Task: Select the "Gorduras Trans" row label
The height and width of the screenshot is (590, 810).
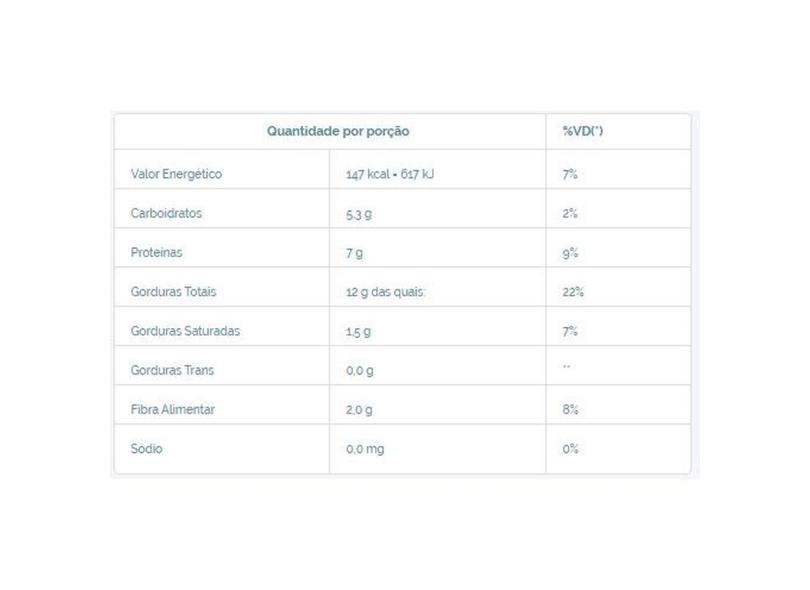Action: tap(172, 370)
